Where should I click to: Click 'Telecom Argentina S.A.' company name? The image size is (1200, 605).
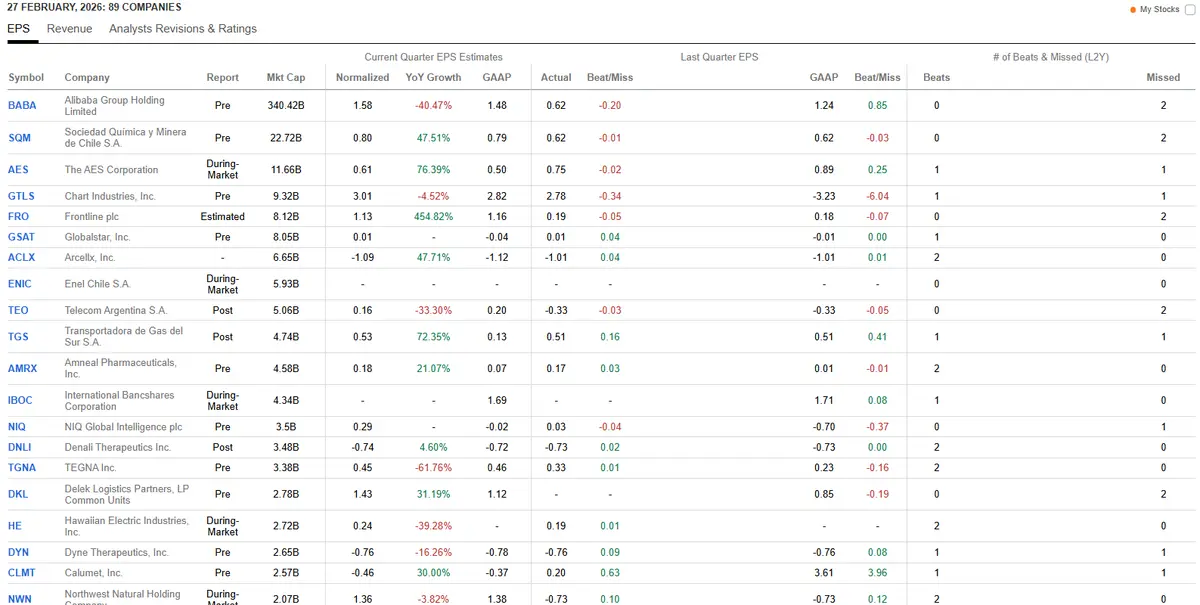[115, 310]
